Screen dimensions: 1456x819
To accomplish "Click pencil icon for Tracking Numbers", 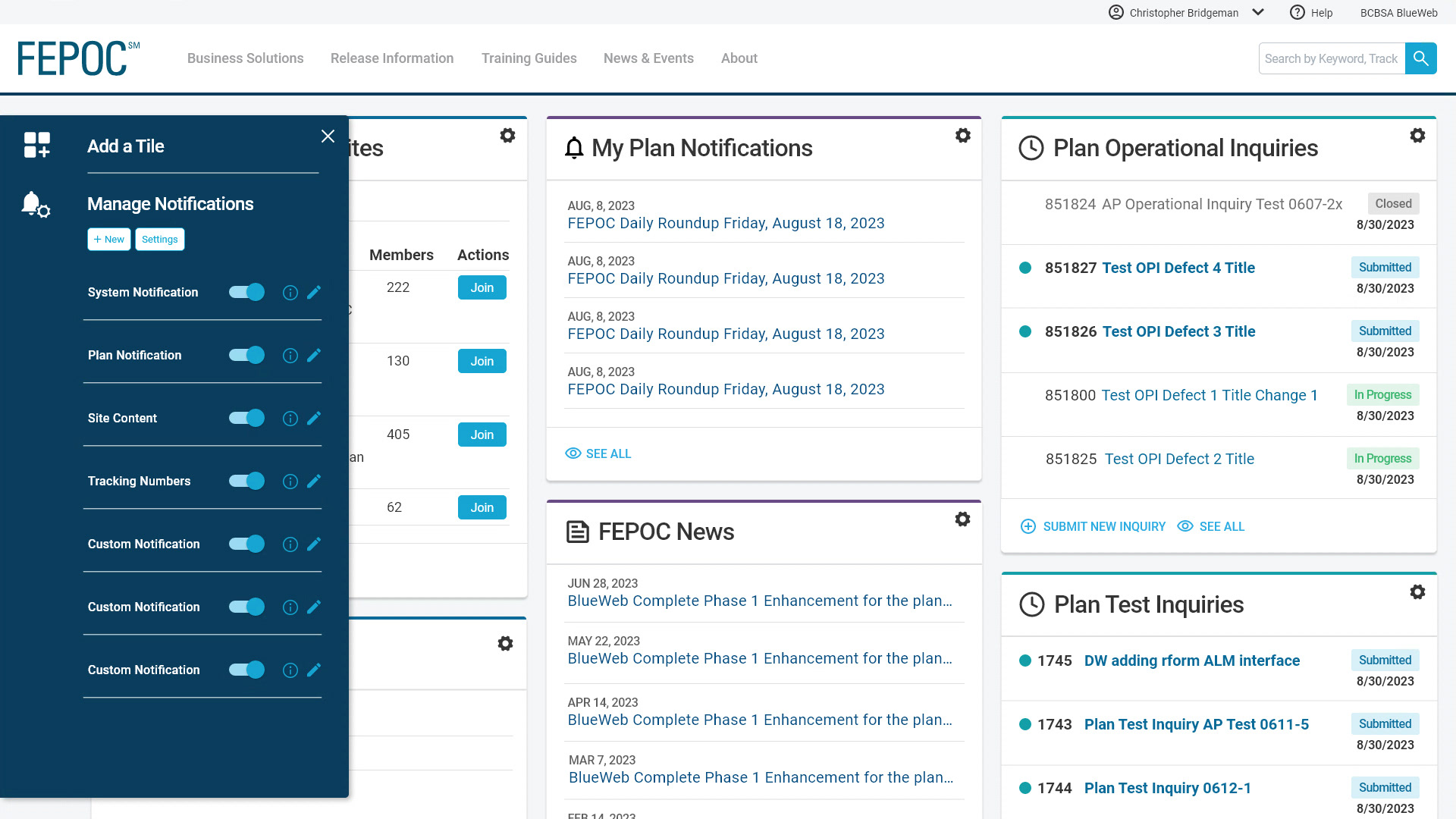I will 314,481.
